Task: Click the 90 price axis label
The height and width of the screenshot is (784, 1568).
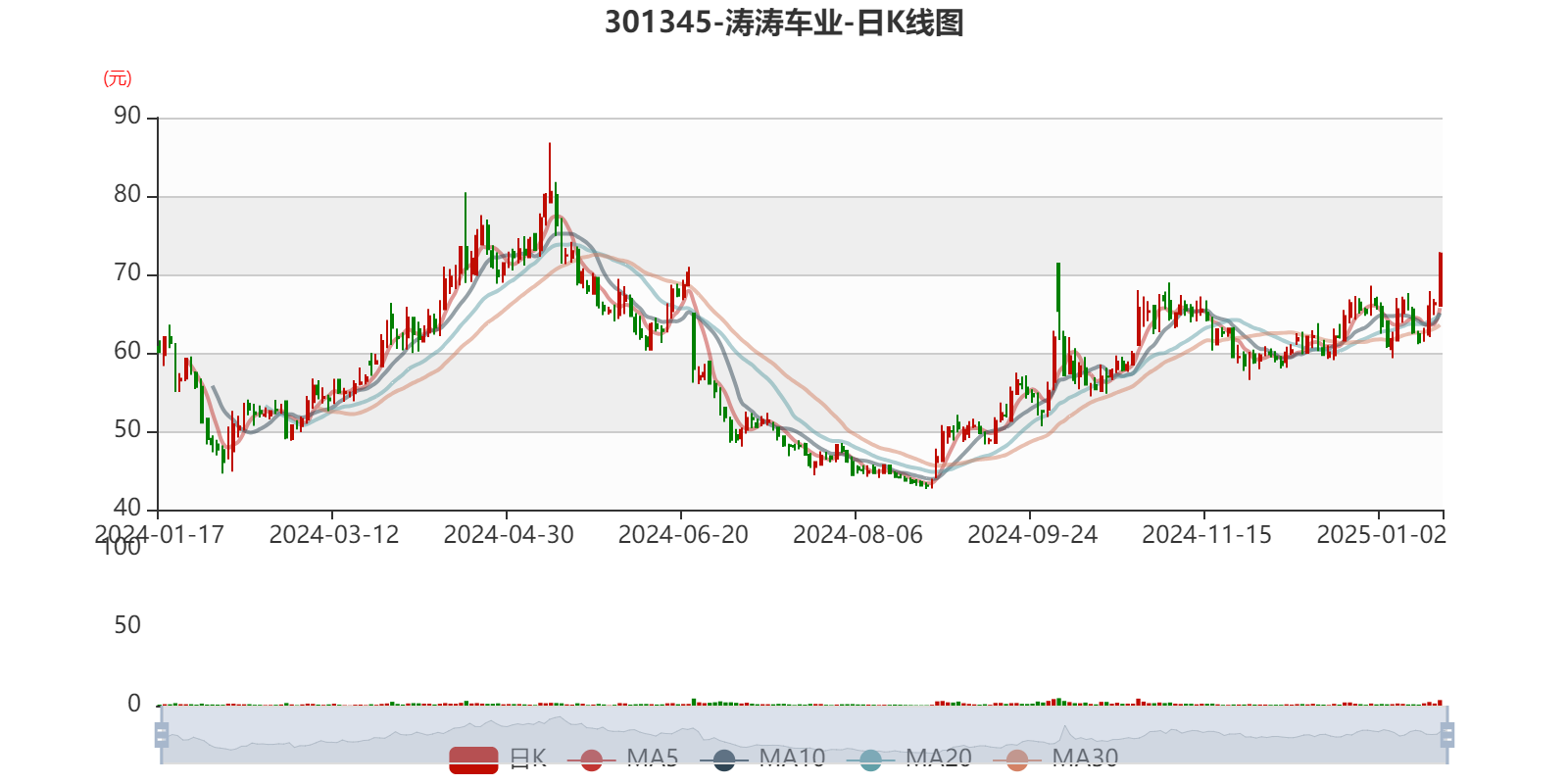Action: click(127, 117)
